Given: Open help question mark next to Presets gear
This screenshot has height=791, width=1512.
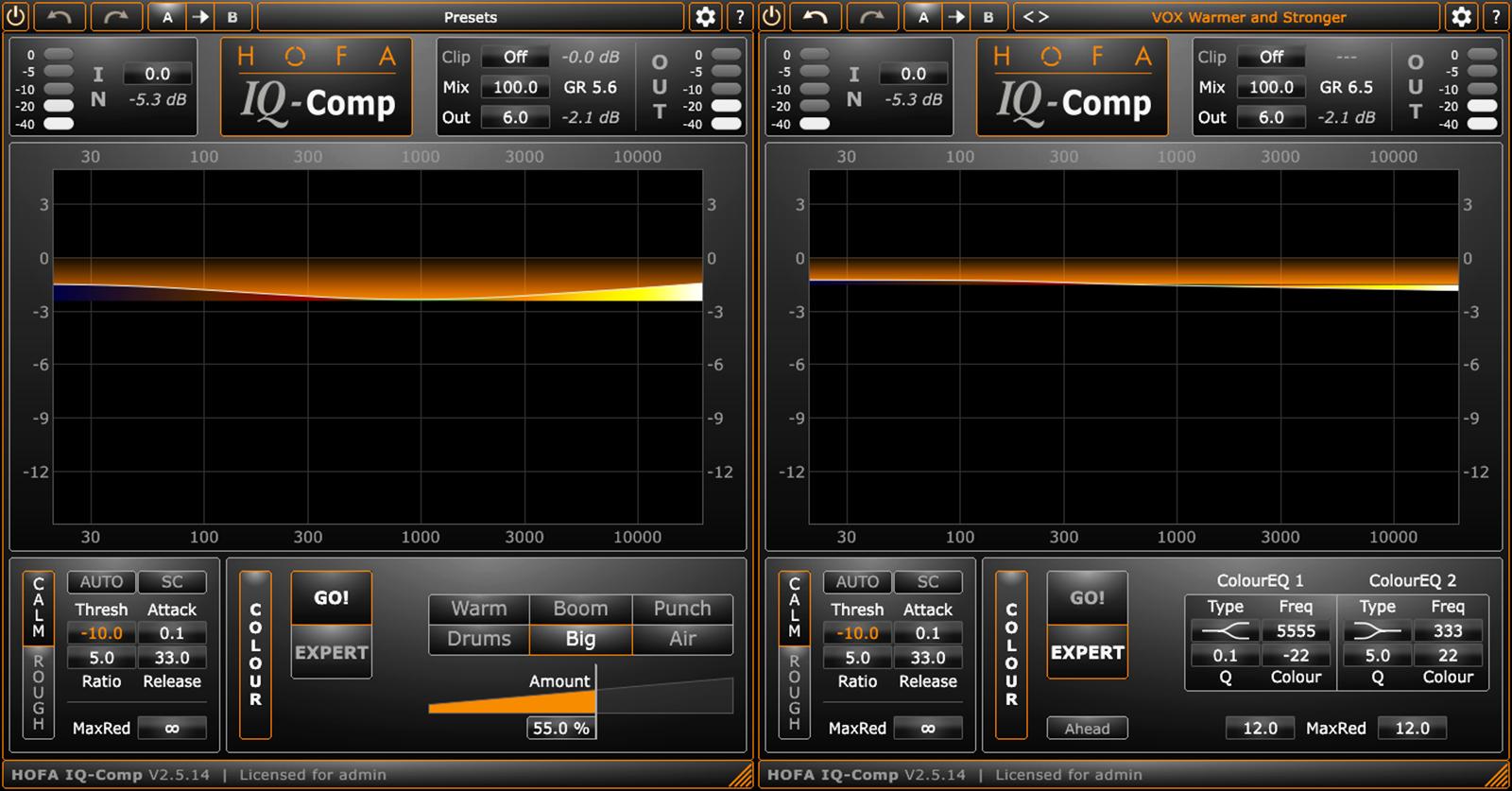Looking at the screenshot, I should click(x=740, y=16).
